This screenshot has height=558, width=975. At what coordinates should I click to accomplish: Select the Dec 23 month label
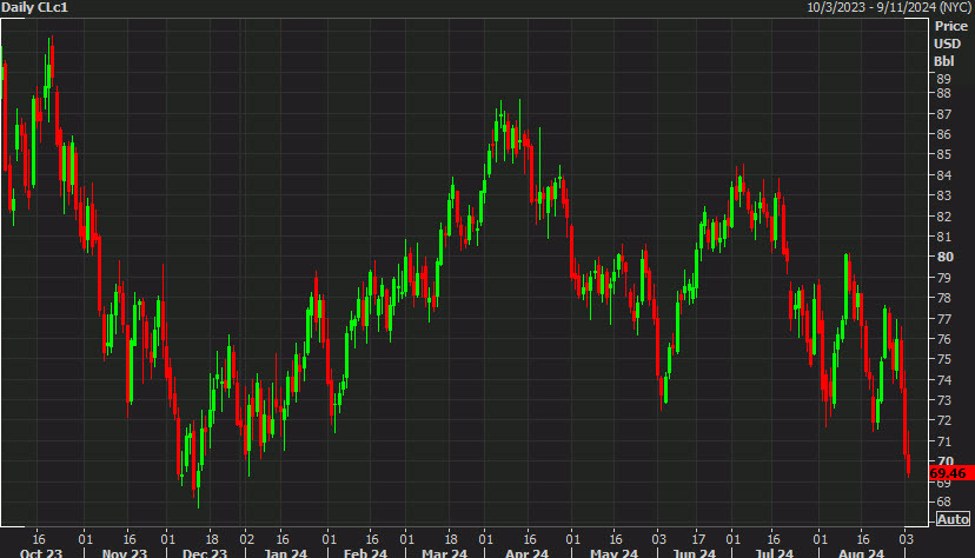[204, 553]
